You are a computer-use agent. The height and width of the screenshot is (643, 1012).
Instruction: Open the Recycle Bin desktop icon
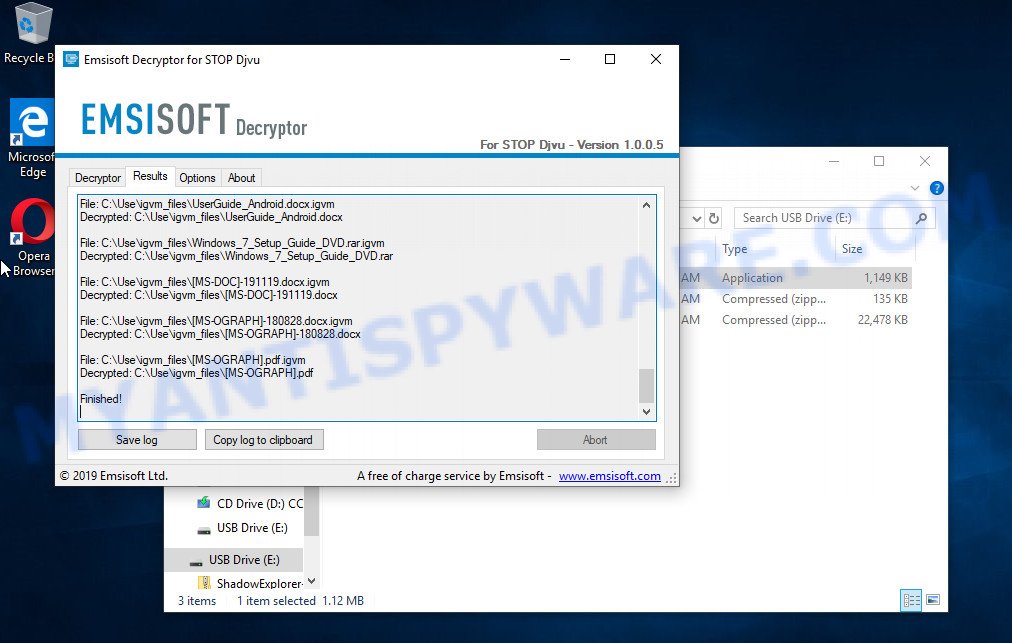pyautogui.click(x=29, y=32)
